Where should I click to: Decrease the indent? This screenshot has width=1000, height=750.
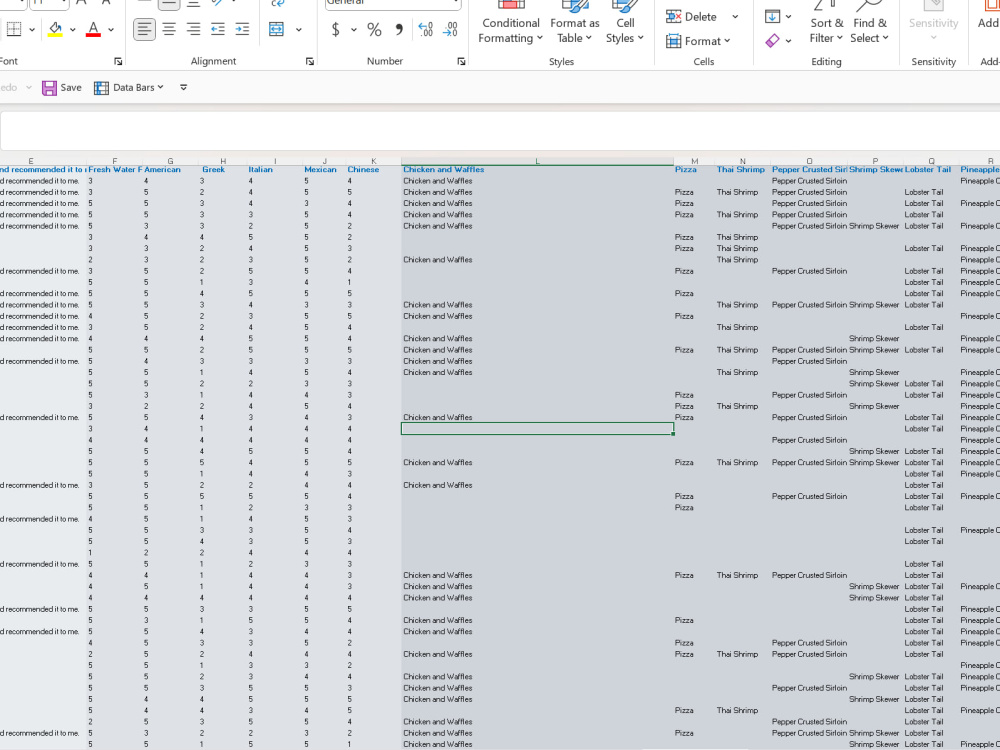[x=217, y=29]
